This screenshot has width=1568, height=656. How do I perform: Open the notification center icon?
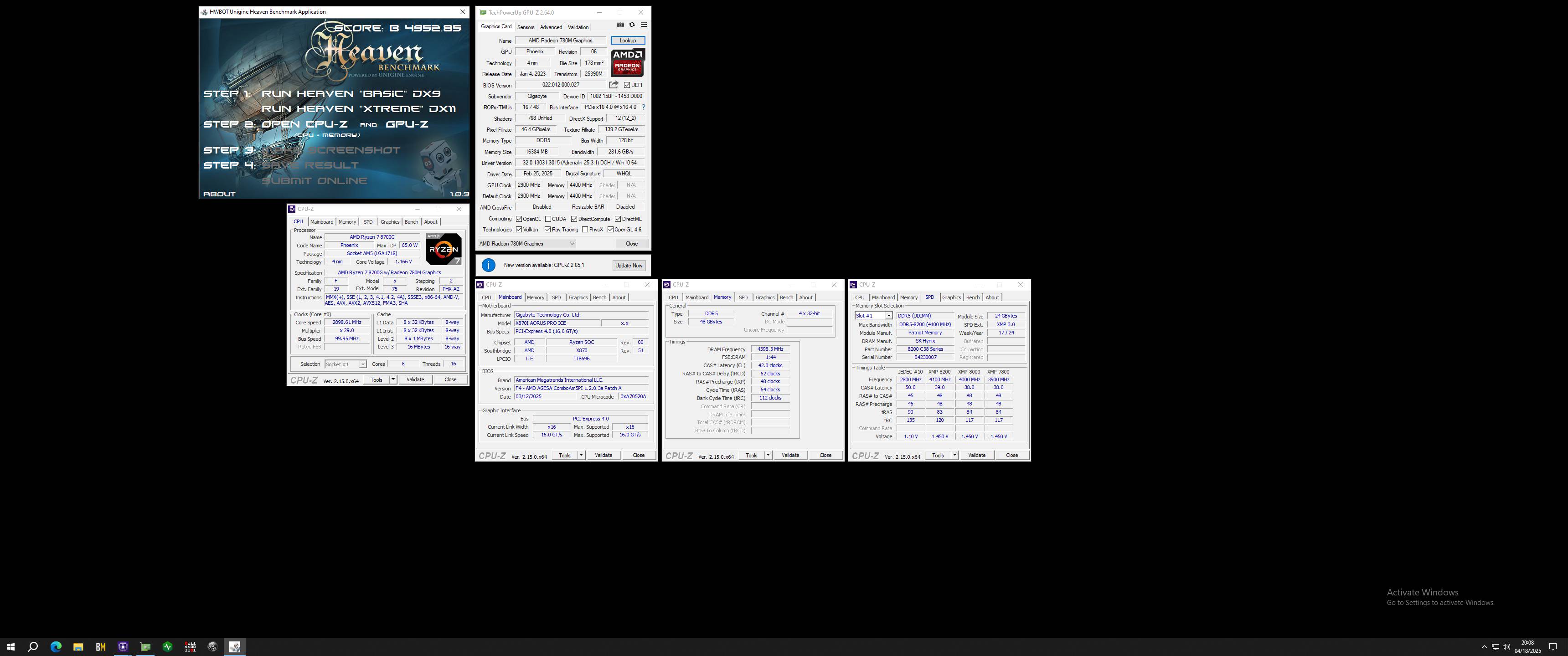1553,647
